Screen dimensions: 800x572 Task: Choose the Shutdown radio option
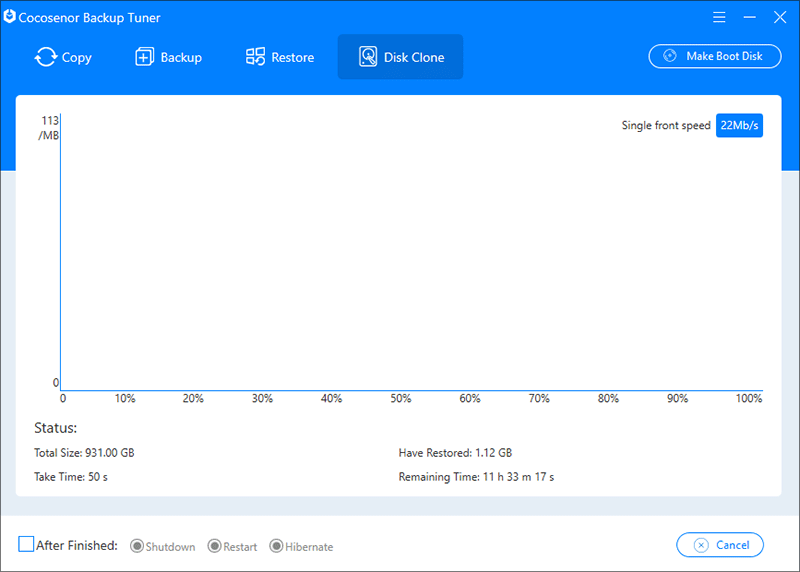click(x=163, y=546)
